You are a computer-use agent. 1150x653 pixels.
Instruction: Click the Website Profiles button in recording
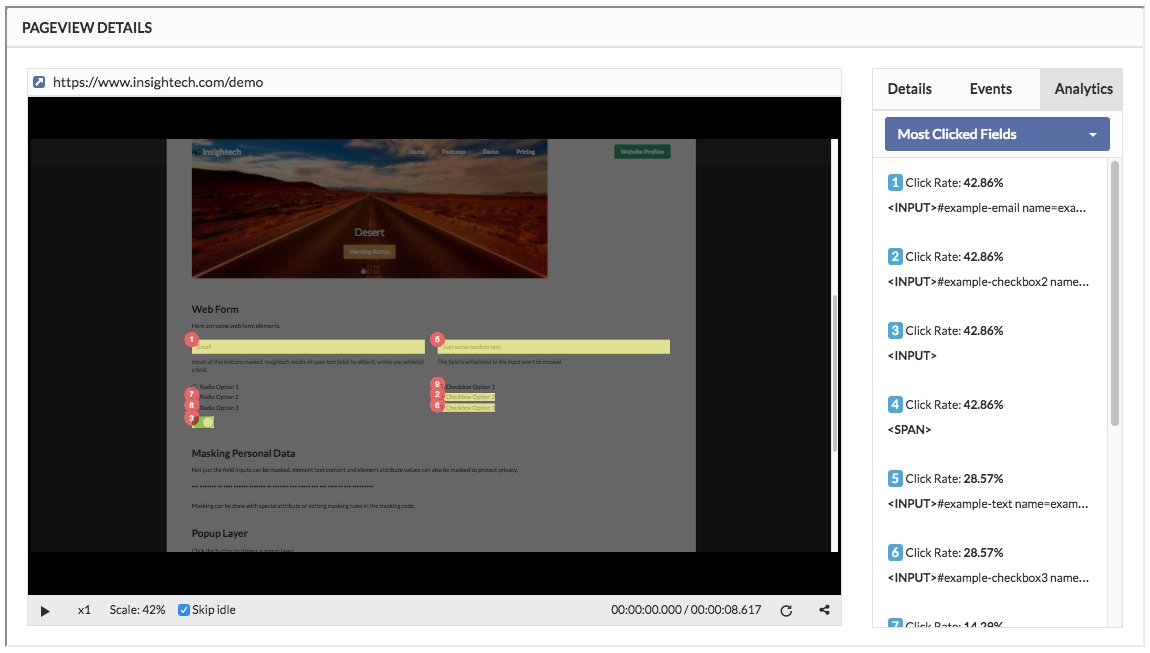point(642,152)
